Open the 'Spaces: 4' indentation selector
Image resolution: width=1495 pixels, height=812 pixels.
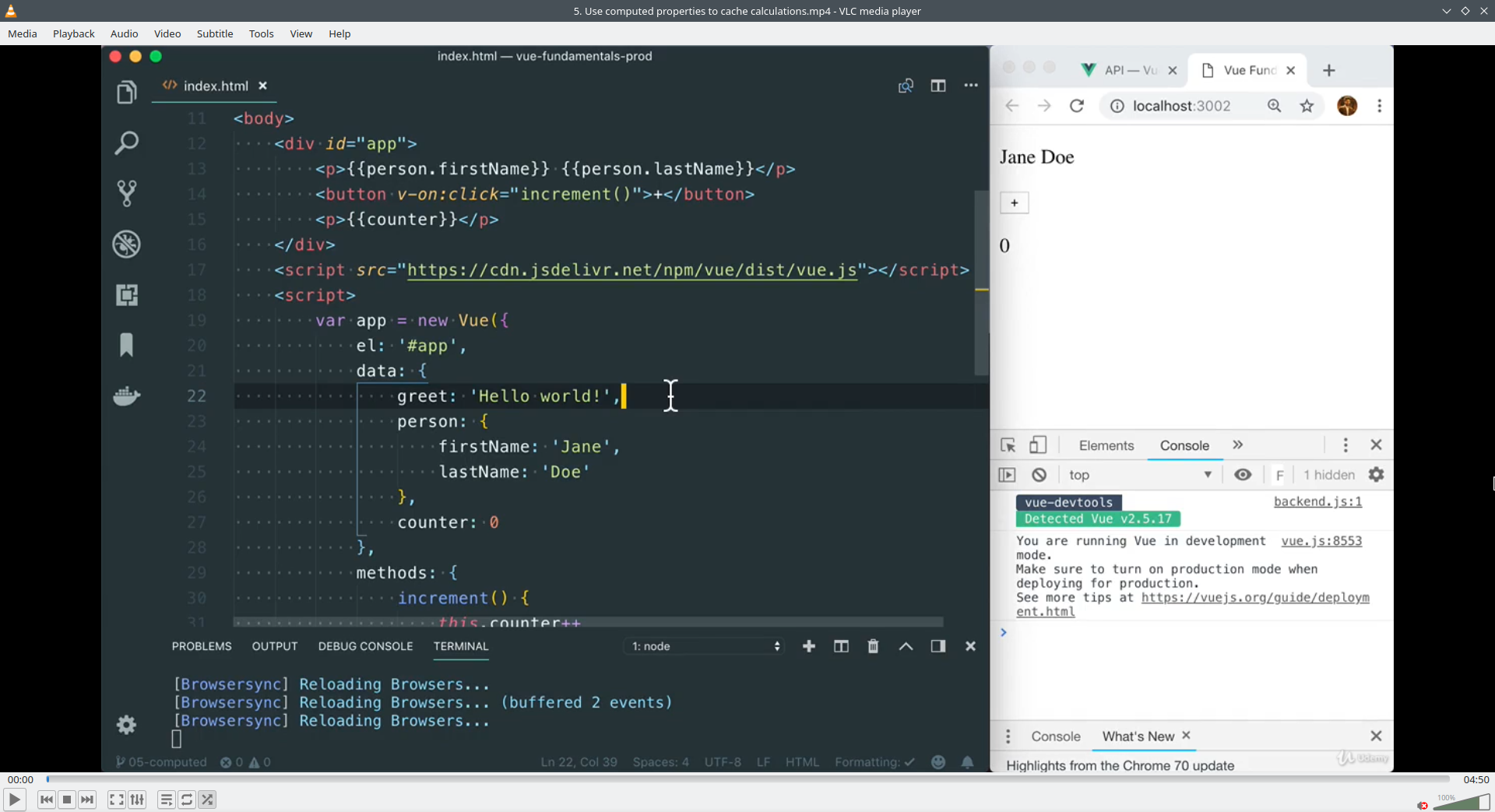pos(661,762)
